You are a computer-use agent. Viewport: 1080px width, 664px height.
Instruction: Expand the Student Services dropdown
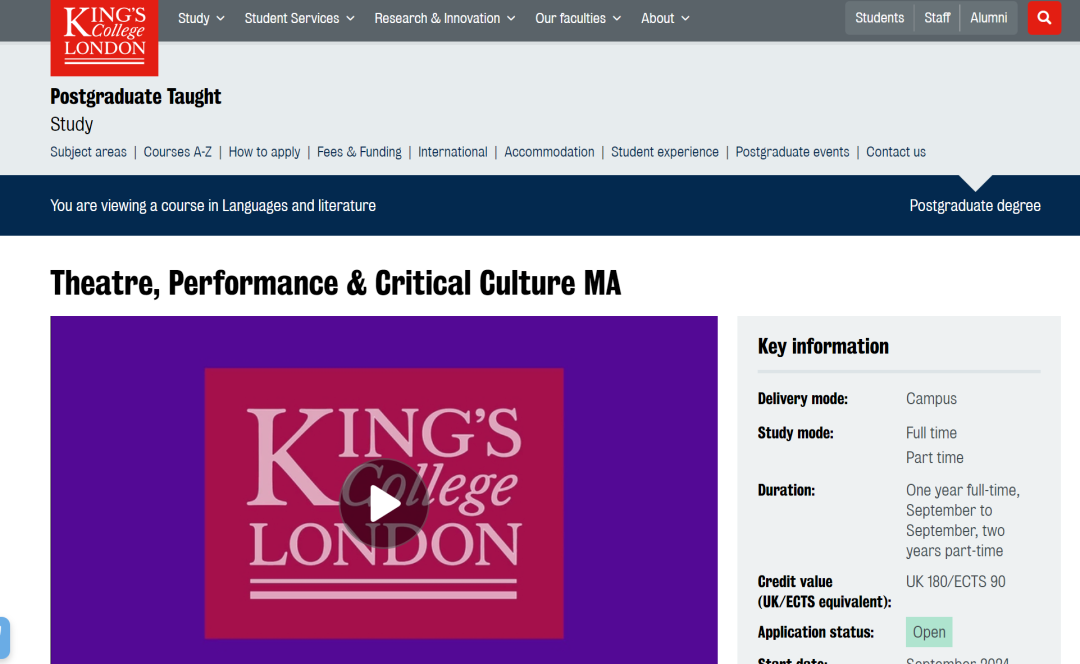point(300,19)
